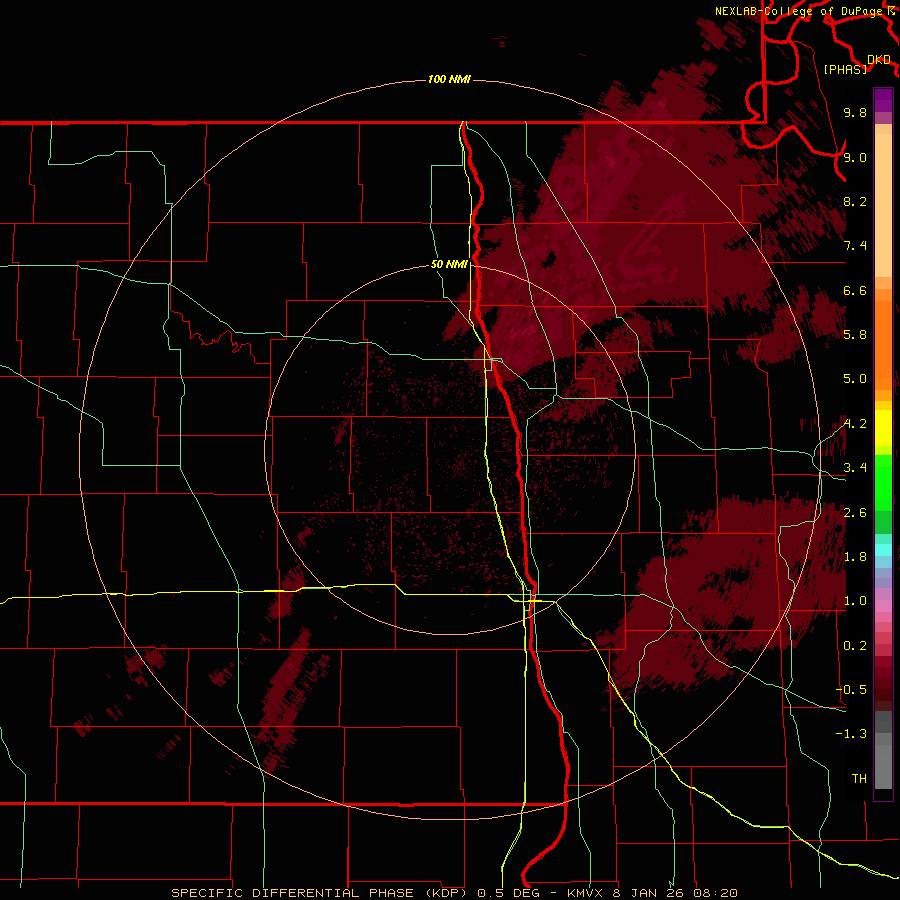Click the 5.8 value on the color scale
The height and width of the screenshot is (900, 900).
coord(855,335)
